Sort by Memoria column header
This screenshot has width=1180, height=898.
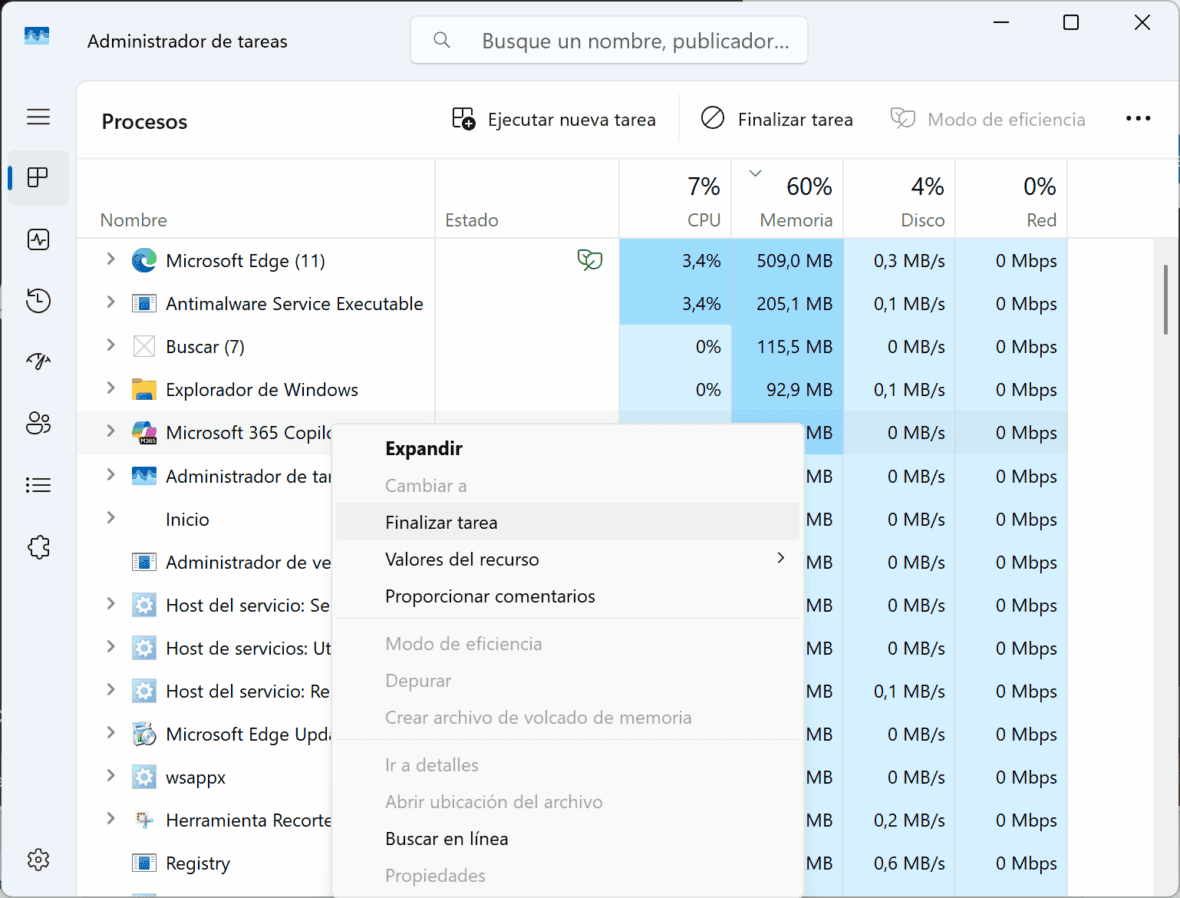click(x=787, y=199)
